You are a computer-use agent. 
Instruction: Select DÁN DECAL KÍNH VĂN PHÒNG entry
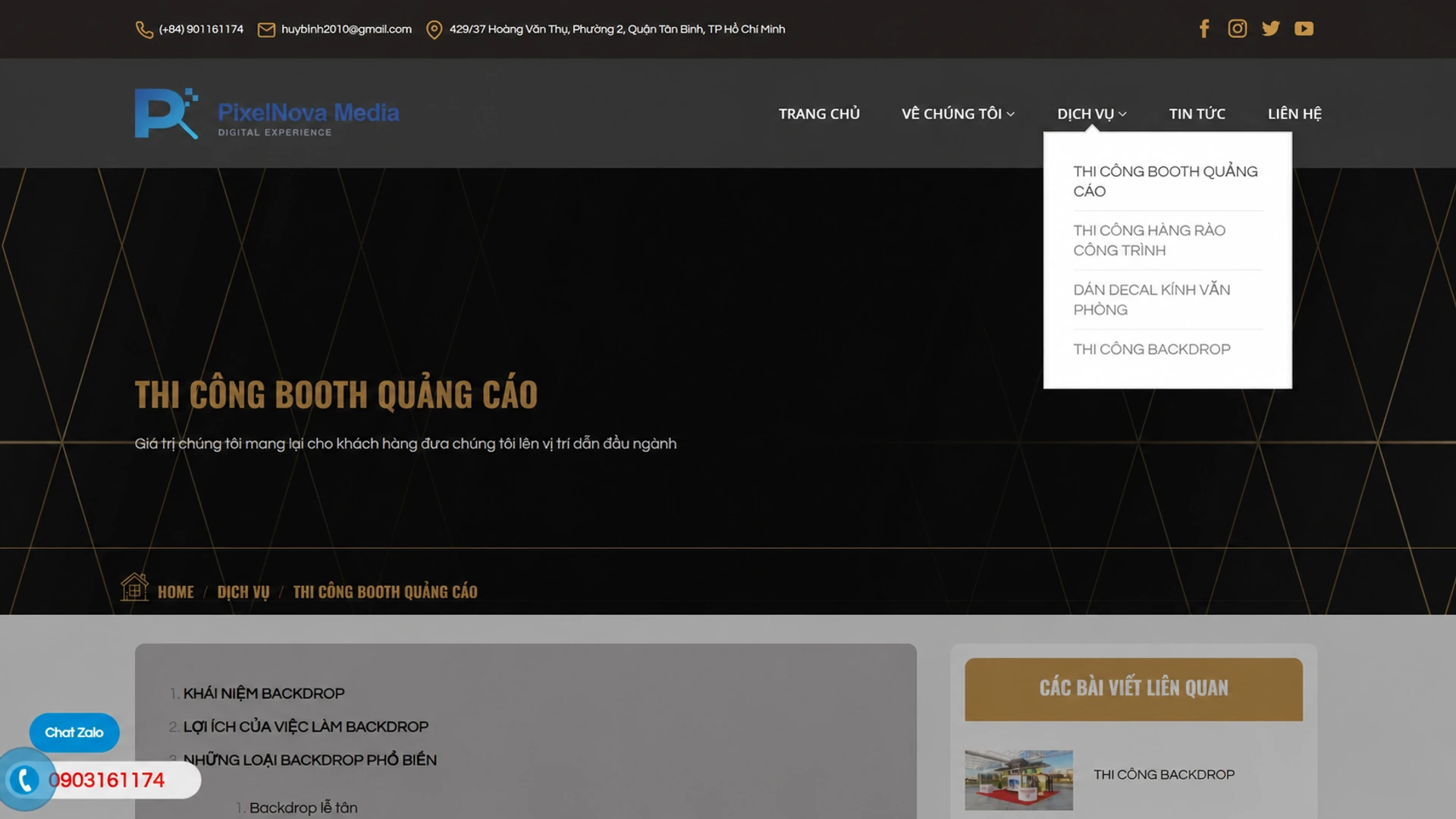point(1167,300)
